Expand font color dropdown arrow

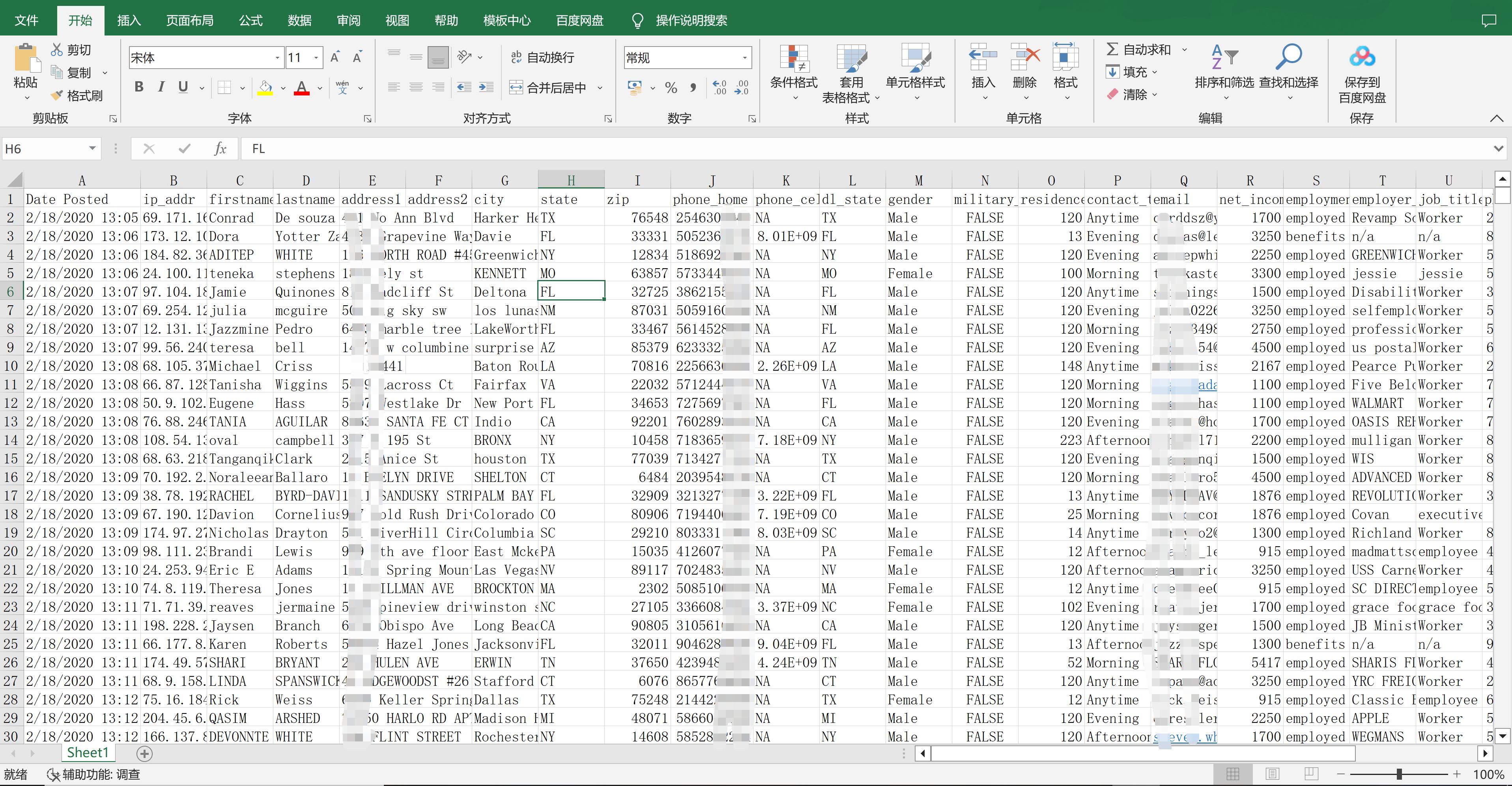click(320, 88)
